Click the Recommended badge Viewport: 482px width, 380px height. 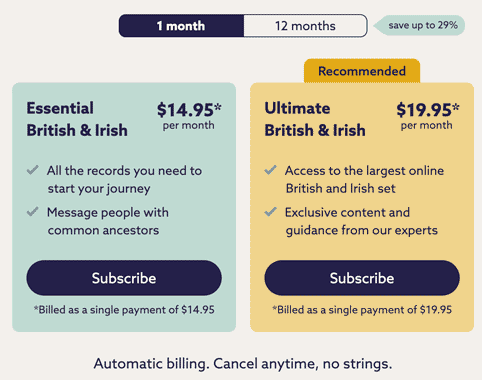362,71
